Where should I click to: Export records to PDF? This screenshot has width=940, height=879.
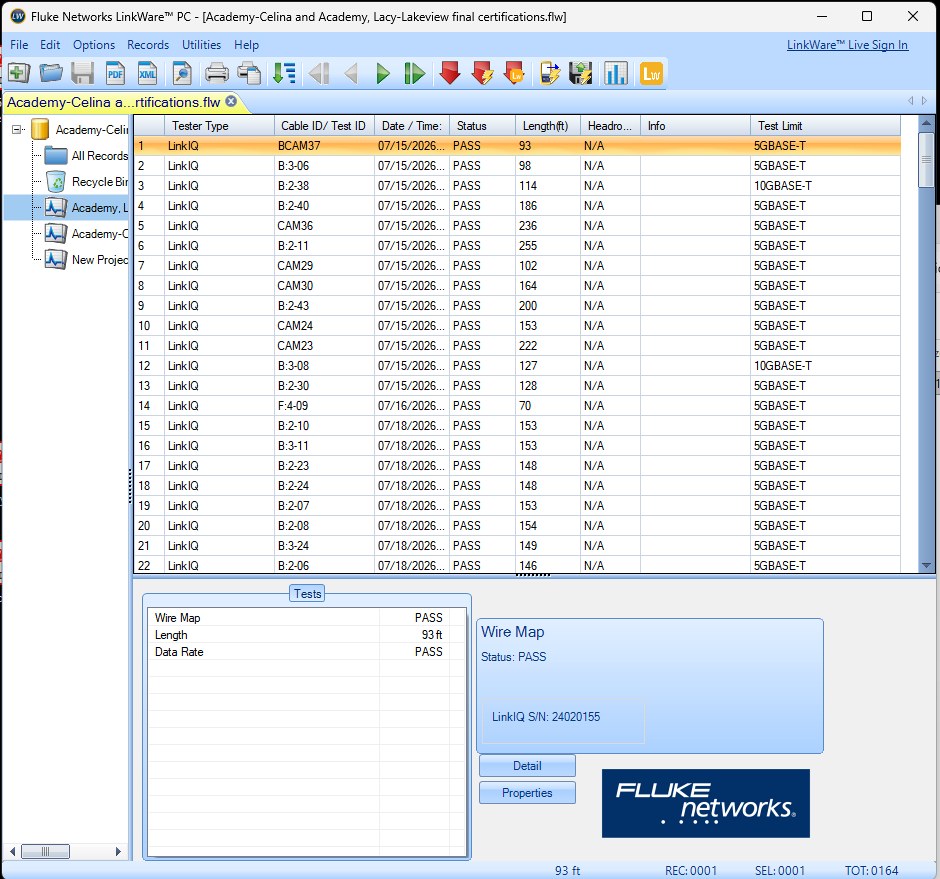[x=115, y=73]
